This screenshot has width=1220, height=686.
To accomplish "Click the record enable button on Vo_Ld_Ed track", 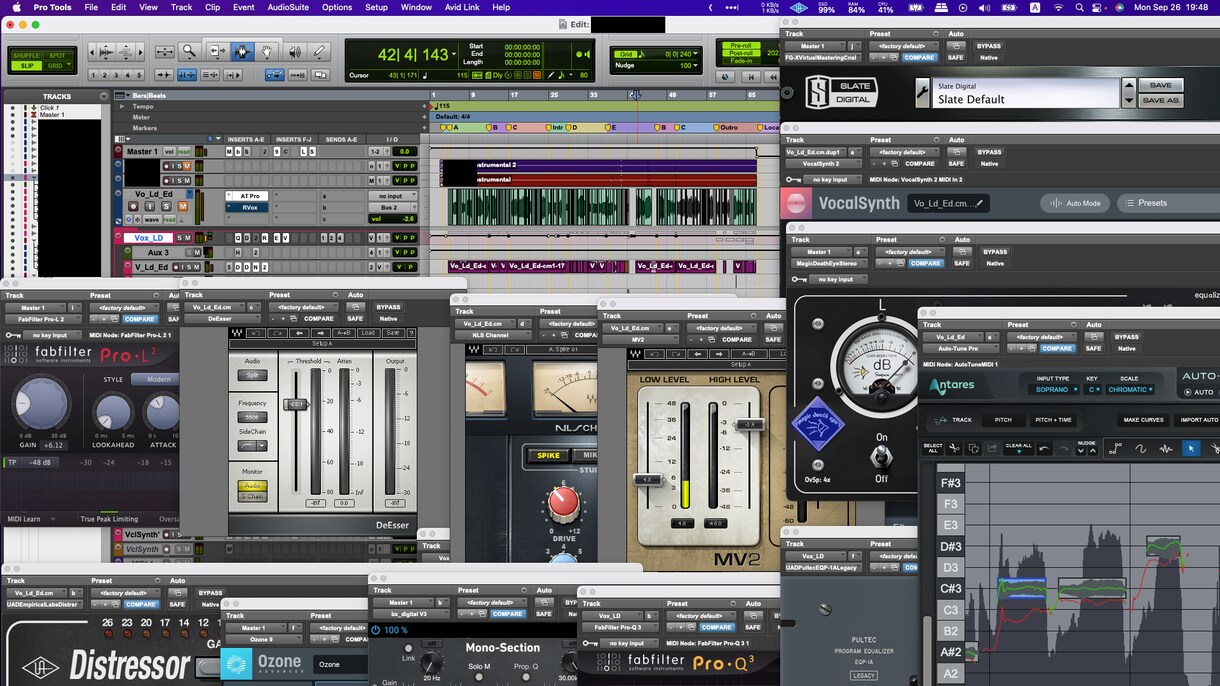I will point(134,207).
